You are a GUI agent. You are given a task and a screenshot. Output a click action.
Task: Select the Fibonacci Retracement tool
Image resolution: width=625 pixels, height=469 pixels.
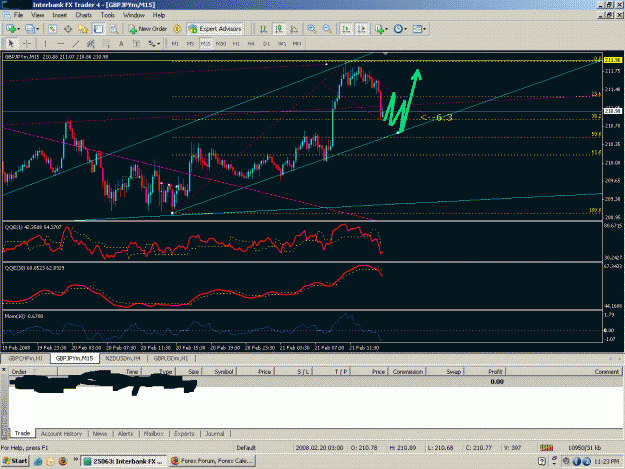pyautogui.click(x=106, y=43)
